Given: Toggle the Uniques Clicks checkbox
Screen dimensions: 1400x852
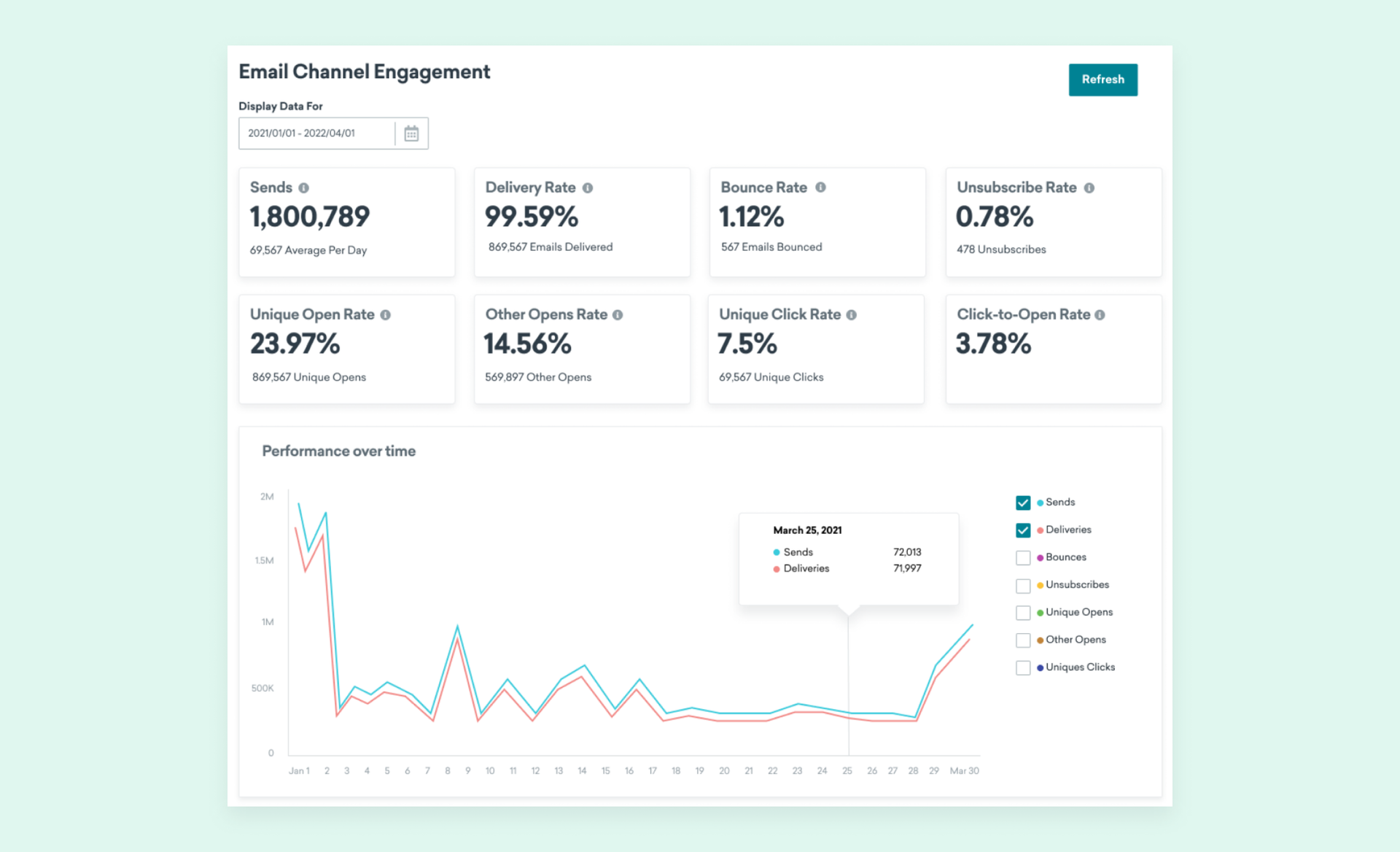Looking at the screenshot, I should coord(1023,668).
